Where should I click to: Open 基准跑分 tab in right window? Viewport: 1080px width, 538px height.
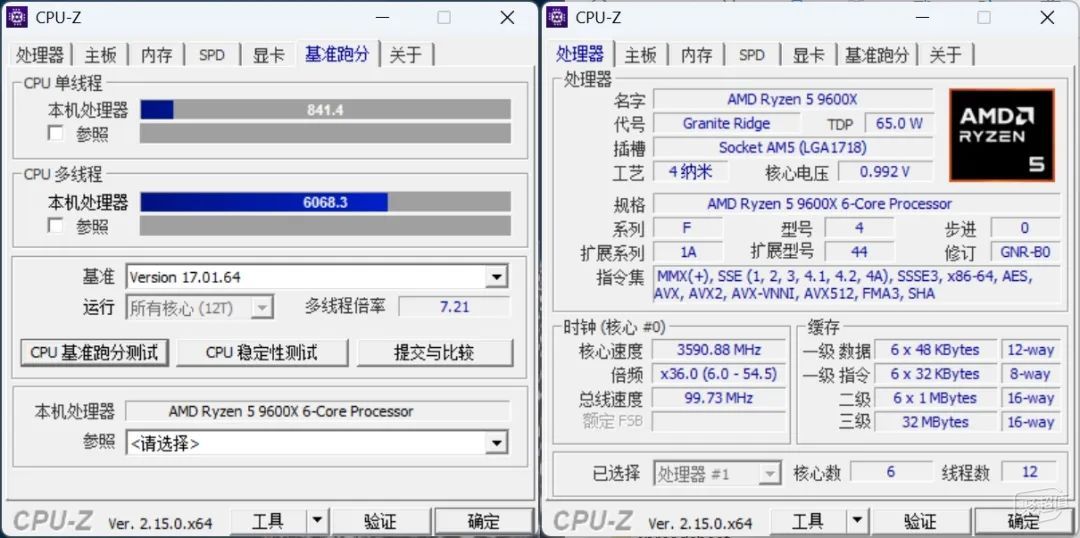(x=877, y=55)
